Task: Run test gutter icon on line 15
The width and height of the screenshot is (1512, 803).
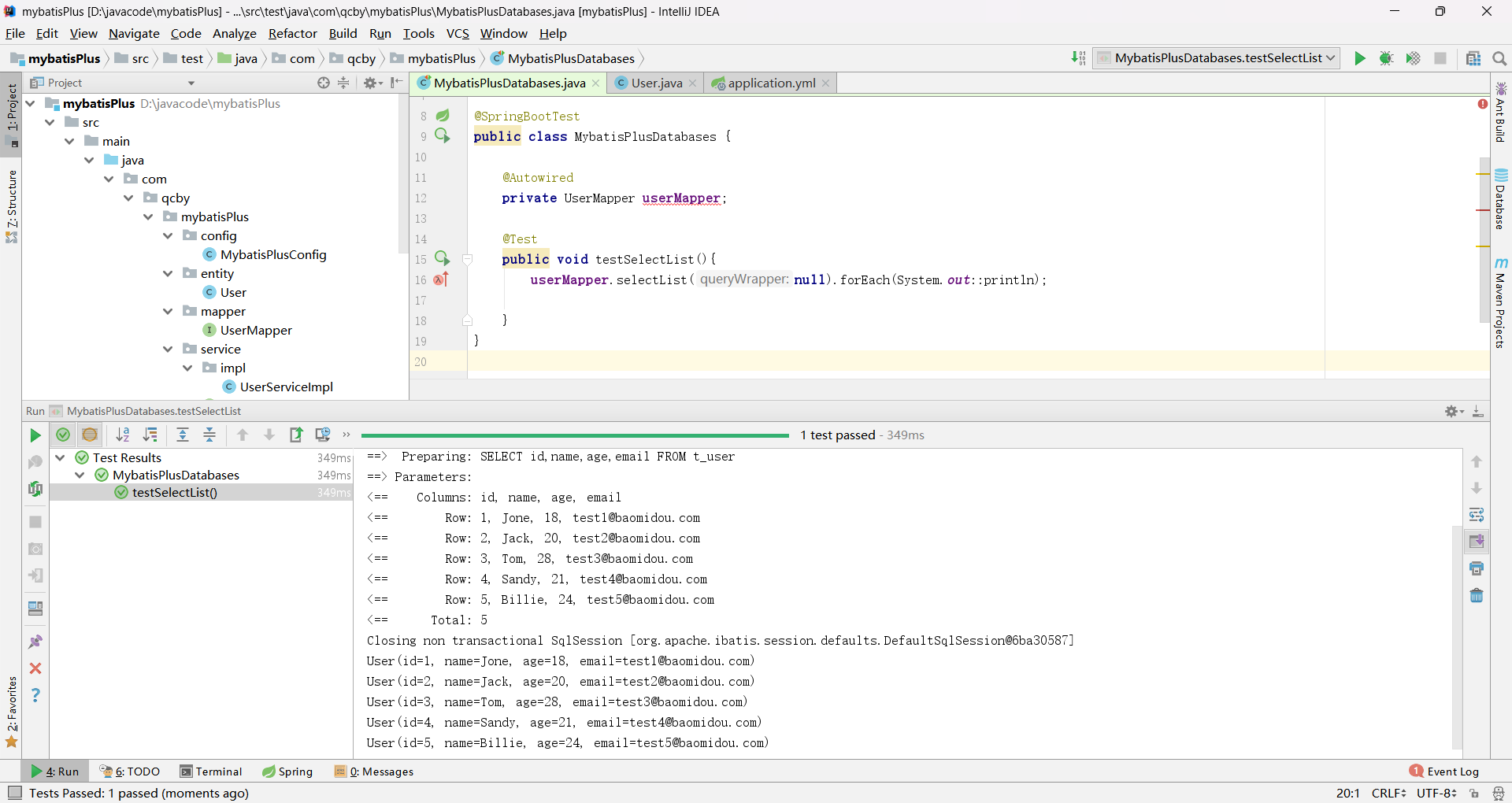Action: pos(442,258)
